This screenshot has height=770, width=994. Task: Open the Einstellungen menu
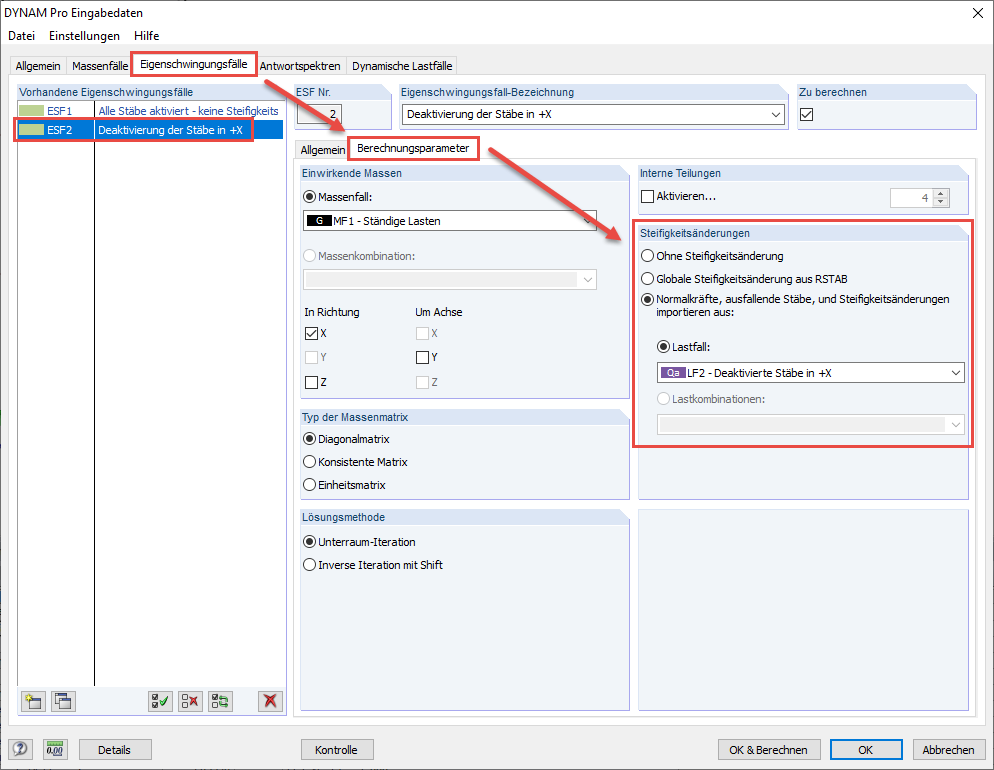84,36
